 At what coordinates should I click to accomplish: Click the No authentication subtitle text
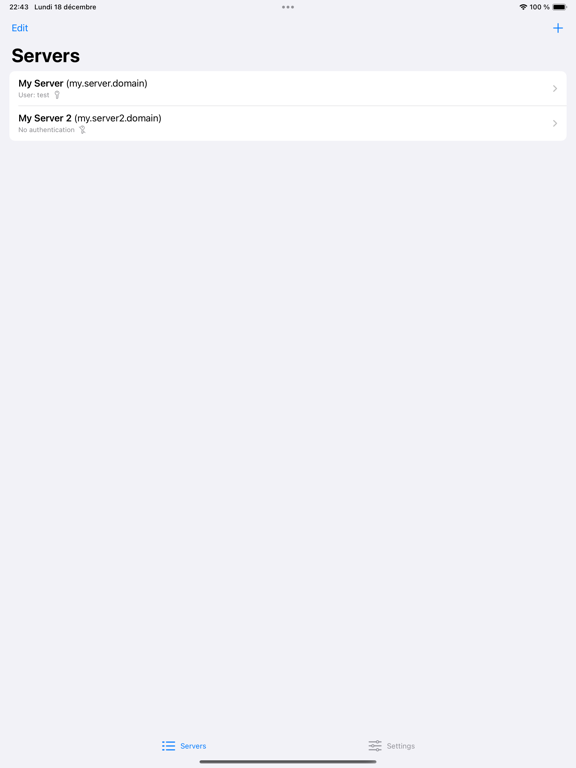pos(47,130)
